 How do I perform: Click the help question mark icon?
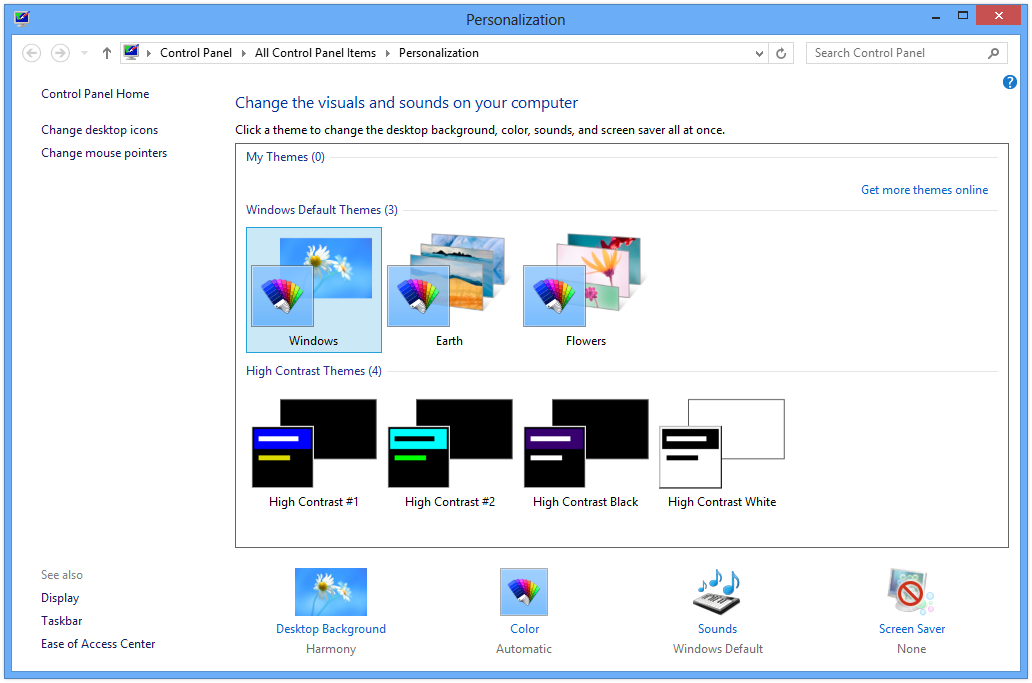coord(1009,82)
